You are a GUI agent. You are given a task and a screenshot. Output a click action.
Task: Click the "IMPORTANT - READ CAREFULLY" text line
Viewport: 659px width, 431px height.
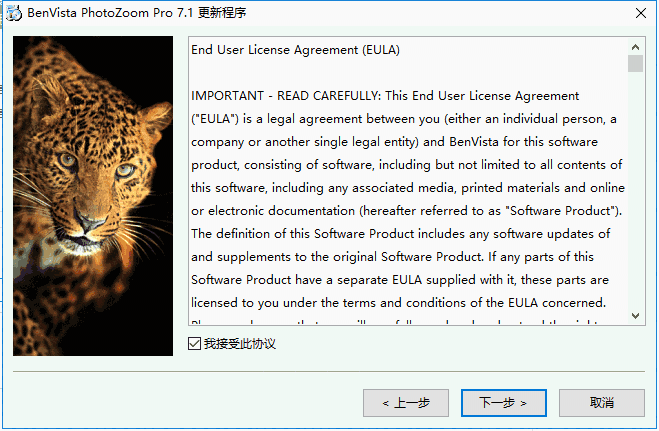click(385, 96)
